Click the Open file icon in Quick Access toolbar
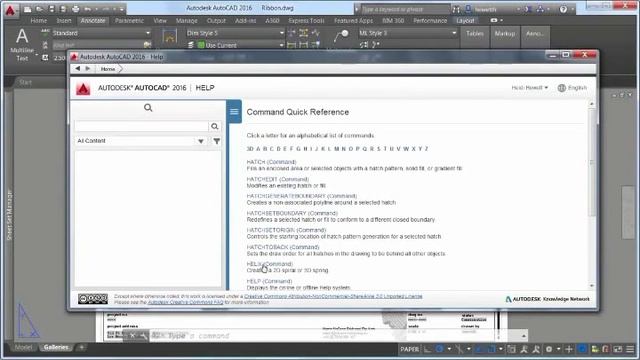The width and height of the screenshot is (640, 360). tap(40, 9)
